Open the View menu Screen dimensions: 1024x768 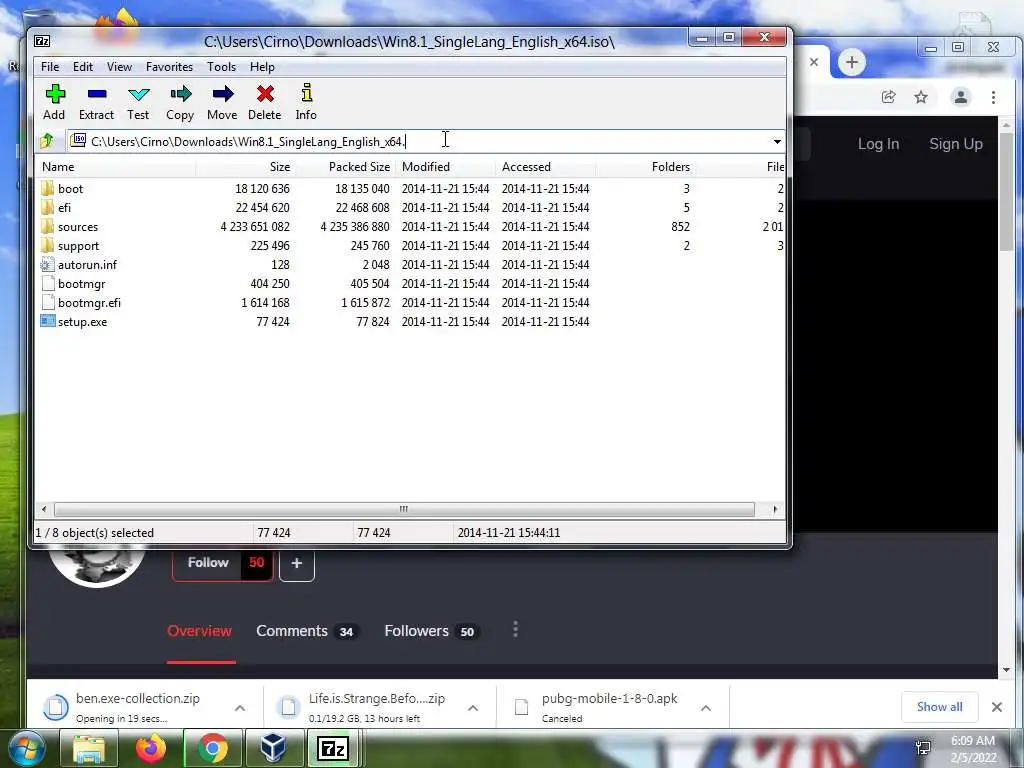120,67
